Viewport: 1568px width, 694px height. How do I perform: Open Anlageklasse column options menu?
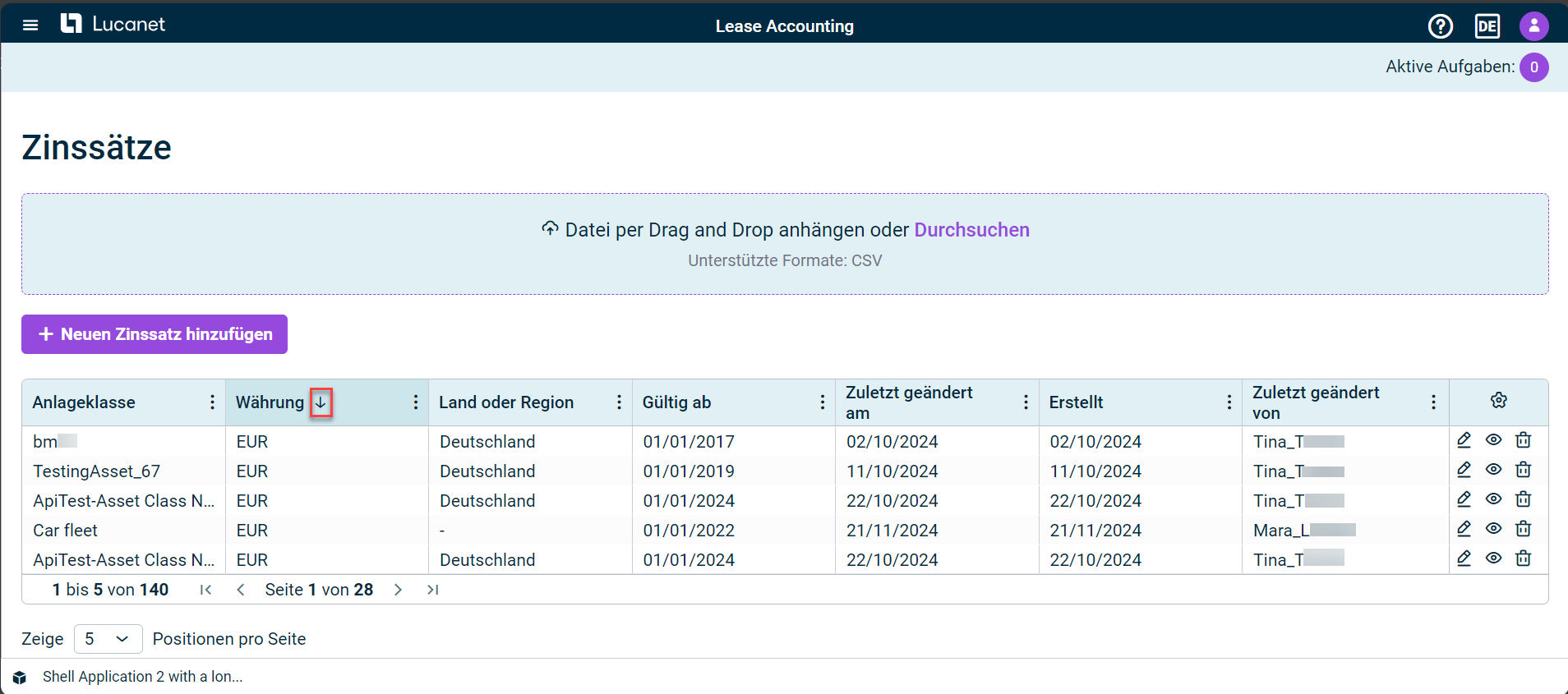click(x=212, y=402)
